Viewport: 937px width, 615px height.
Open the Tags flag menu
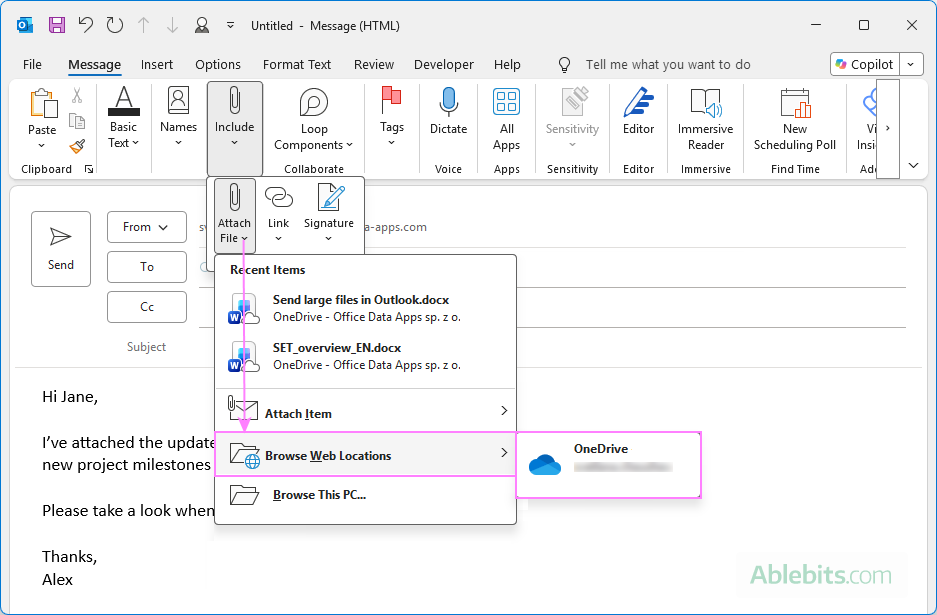[391, 117]
